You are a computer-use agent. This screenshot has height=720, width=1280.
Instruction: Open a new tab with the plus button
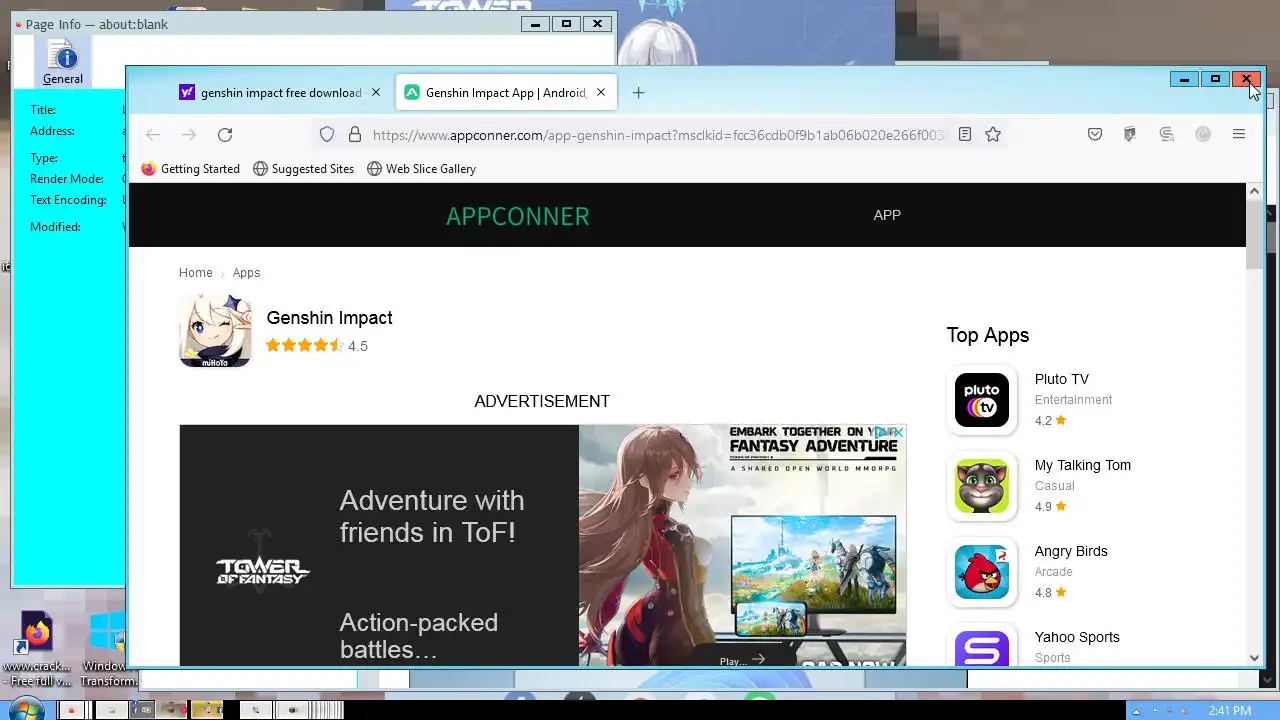tap(638, 93)
